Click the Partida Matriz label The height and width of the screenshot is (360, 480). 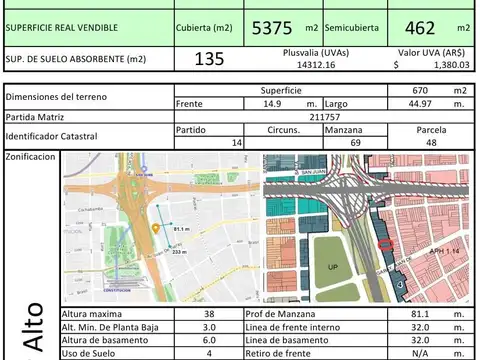[35, 117]
